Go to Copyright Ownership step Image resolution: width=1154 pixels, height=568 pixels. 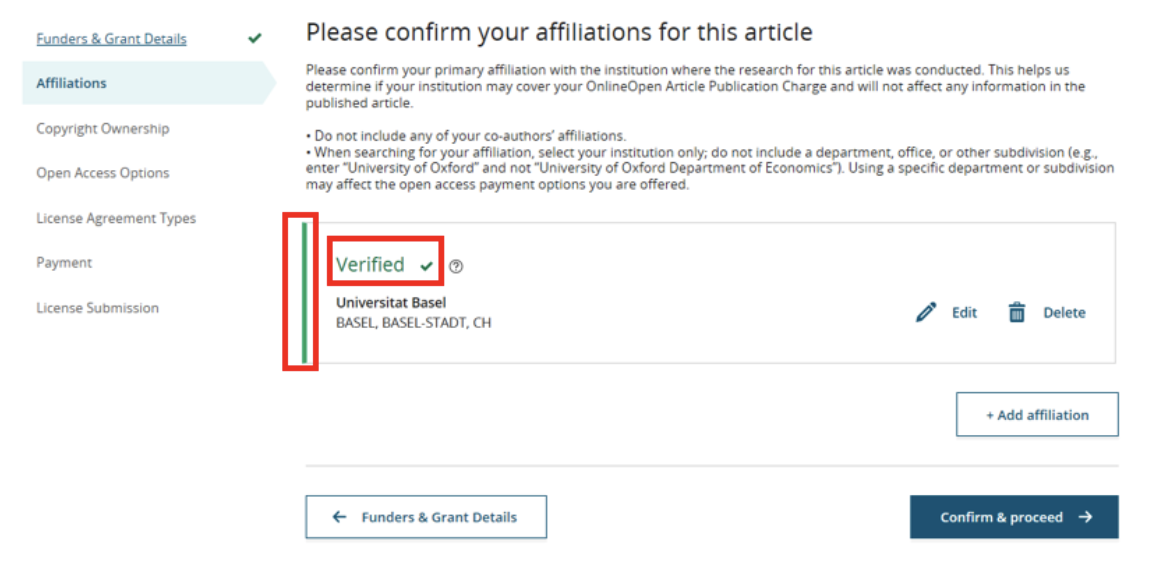point(102,128)
